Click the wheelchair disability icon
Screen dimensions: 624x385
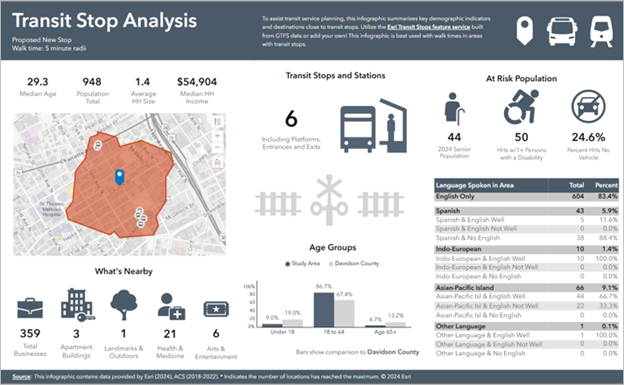[x=521, y=107]
